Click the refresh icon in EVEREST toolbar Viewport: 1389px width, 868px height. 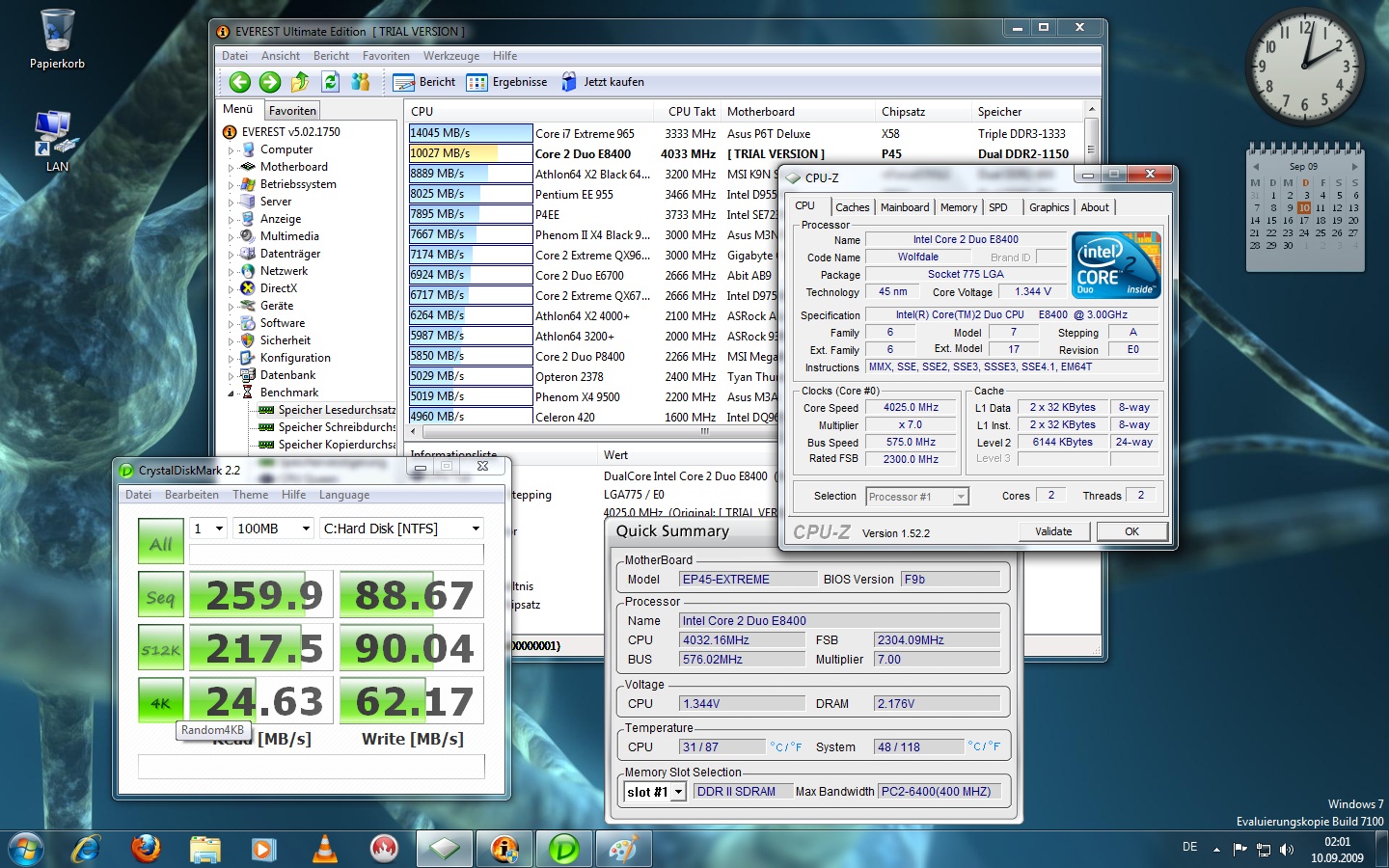[x=330, y=83]
